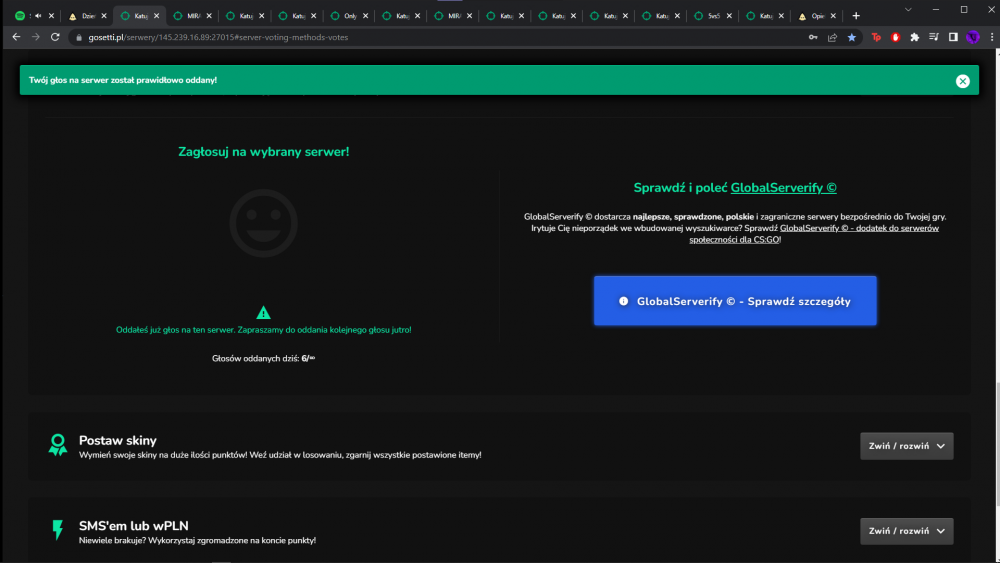Open the saved passwords key icon

(x=813, y=37)
